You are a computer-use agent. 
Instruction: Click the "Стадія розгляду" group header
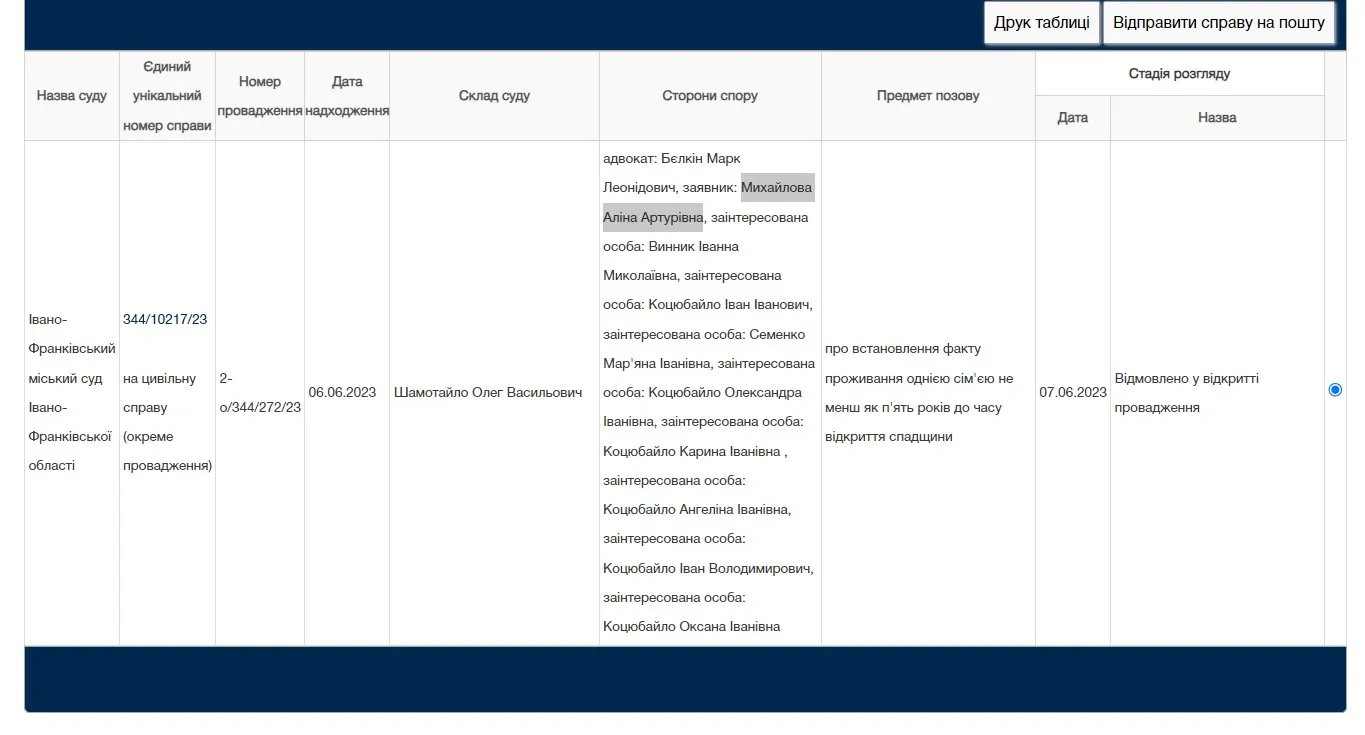point(1179,74)
